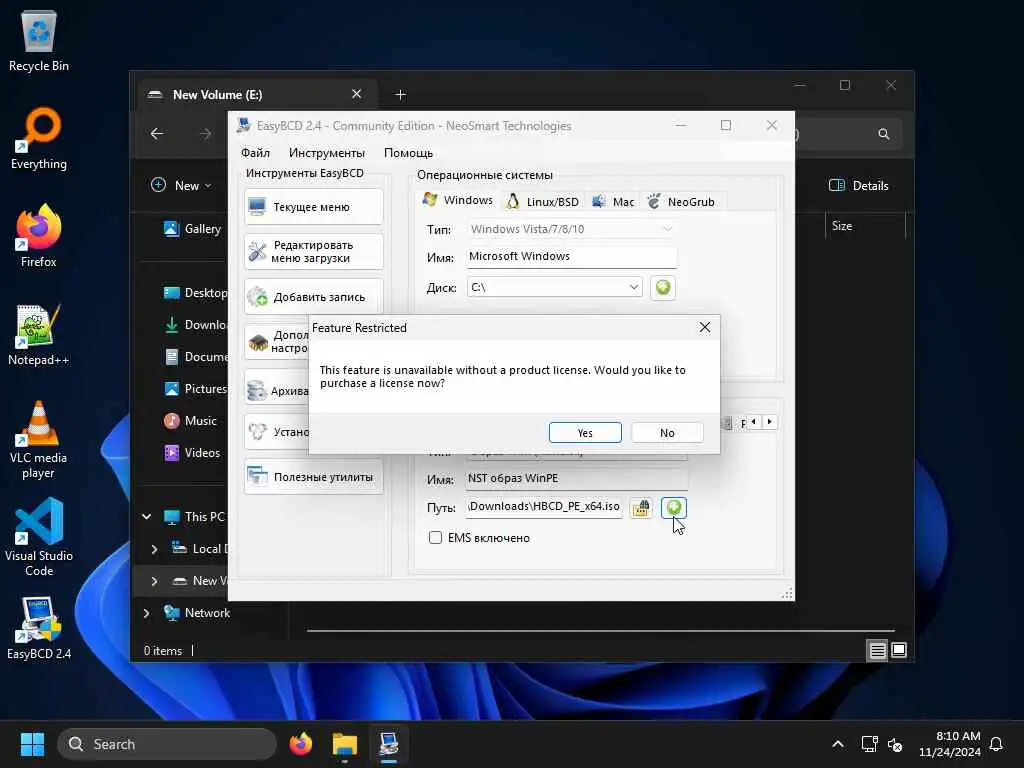Select Notepad++ desktop shortcut
This screenshot has height=768, width=1024.
coord(39,334)
